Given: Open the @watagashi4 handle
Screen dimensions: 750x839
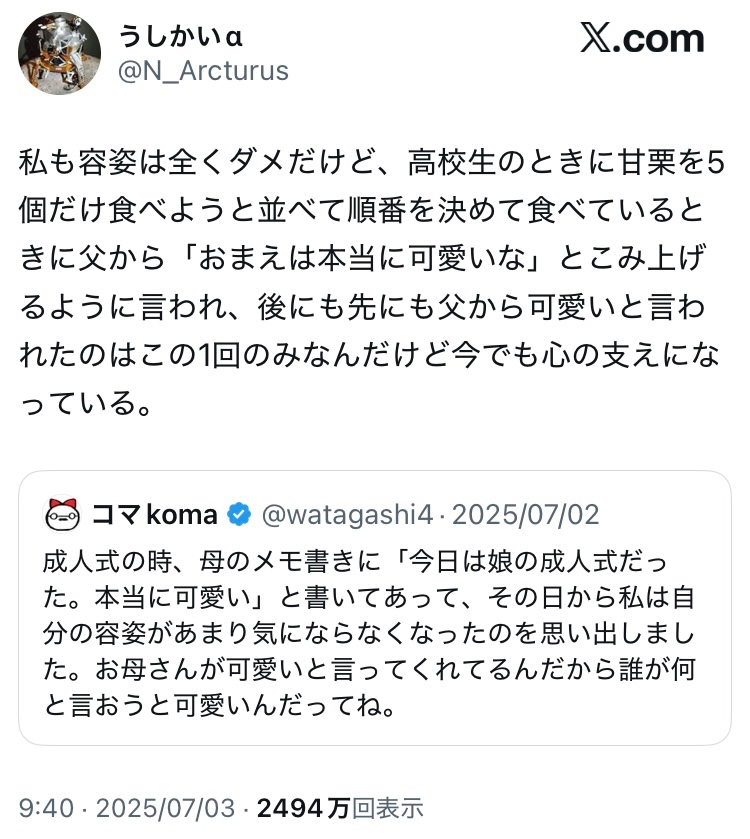Looking at the screenshot, I should coord(346,515).
